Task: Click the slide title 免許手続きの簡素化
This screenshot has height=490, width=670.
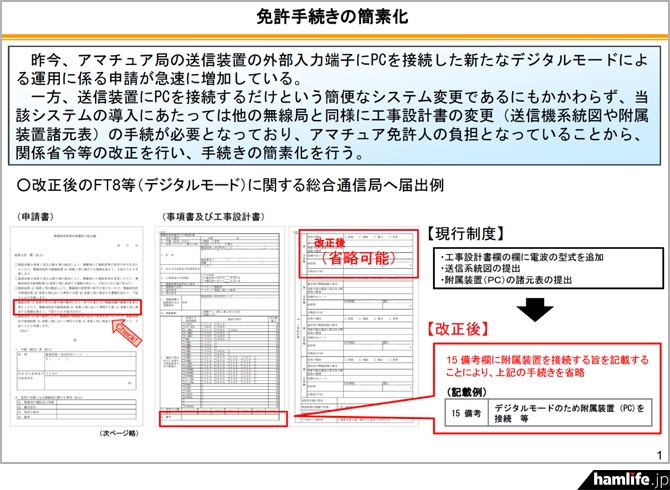Action: [334, 17]
